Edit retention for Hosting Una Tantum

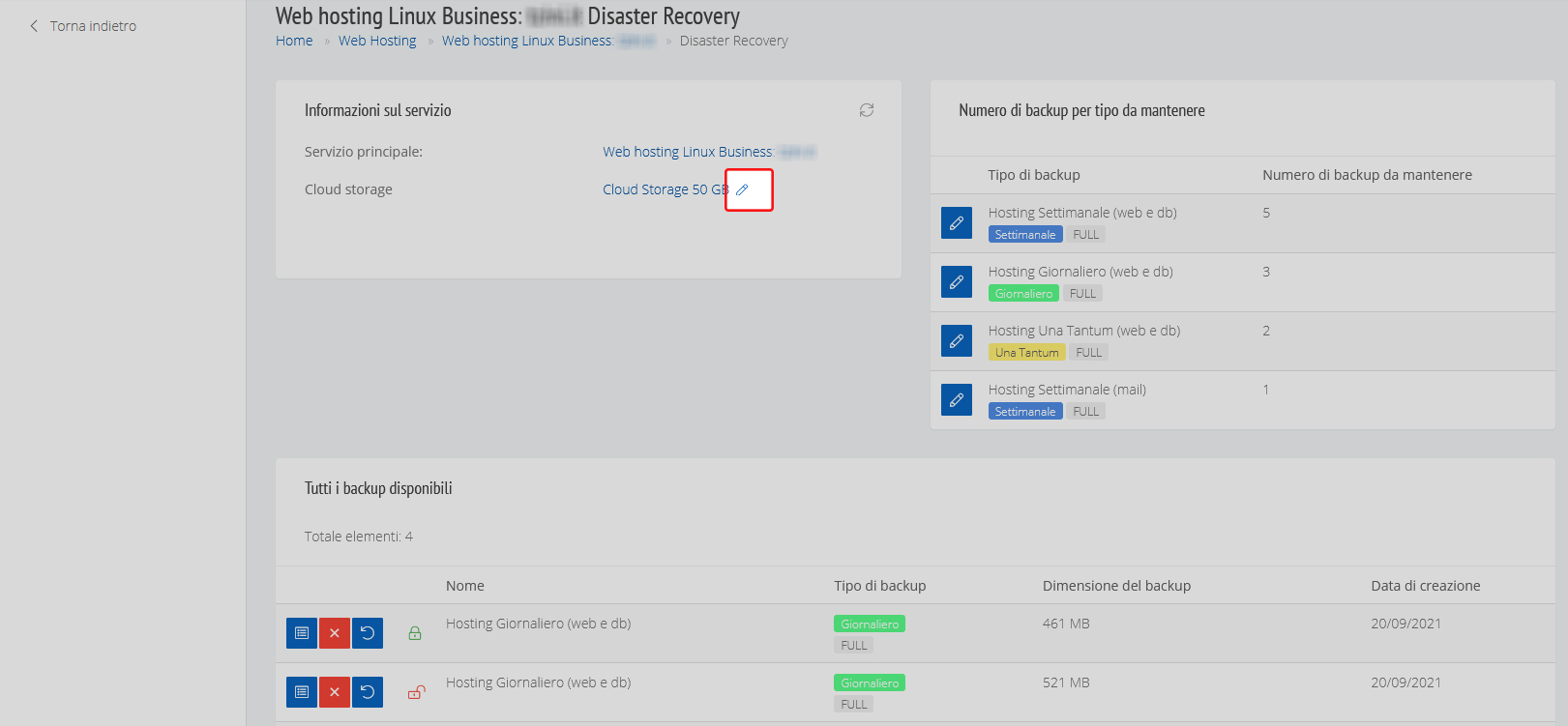pos(957,341)
